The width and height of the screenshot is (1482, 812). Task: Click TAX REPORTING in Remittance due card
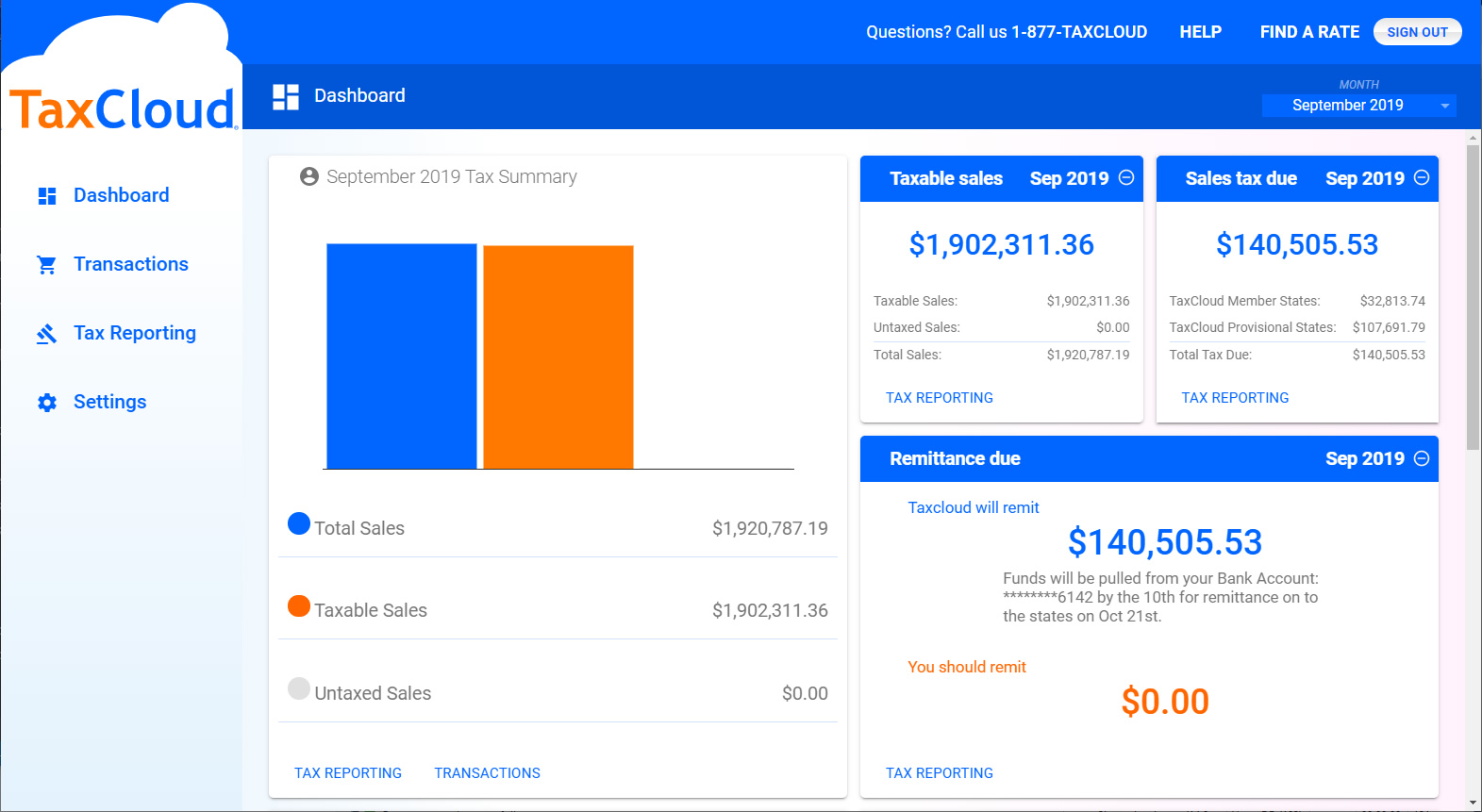coord(940,773)
